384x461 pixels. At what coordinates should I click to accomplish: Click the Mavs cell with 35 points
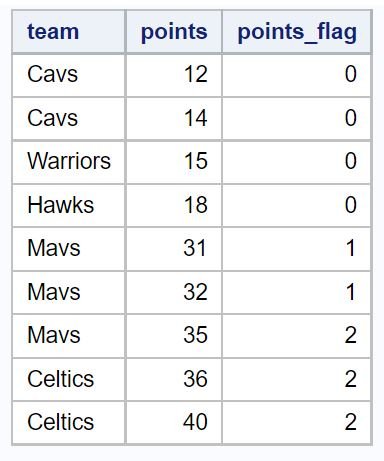69,336
